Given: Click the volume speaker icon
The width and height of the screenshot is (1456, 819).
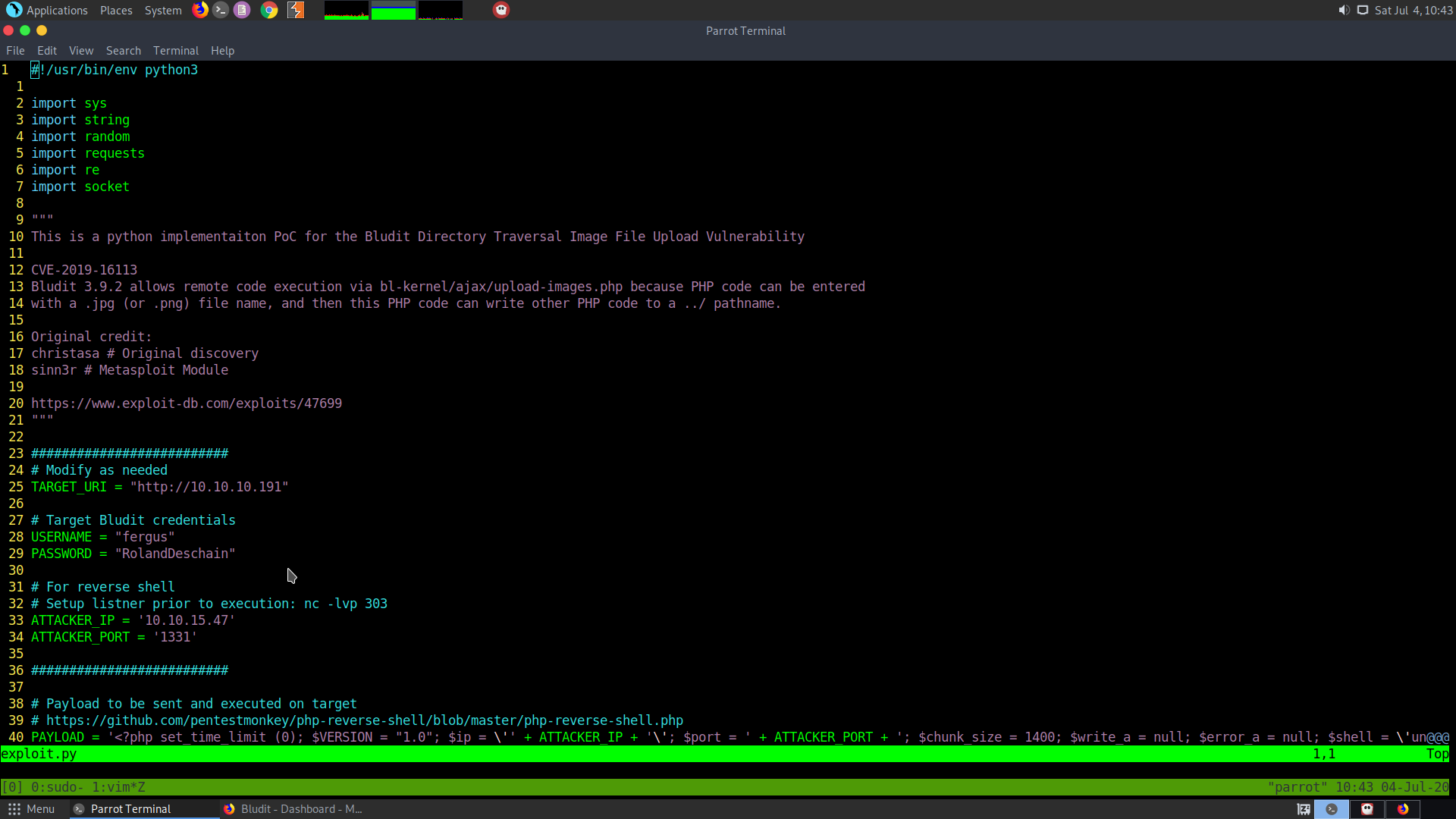Looking at the screenshot, I should coord(1344,10).
